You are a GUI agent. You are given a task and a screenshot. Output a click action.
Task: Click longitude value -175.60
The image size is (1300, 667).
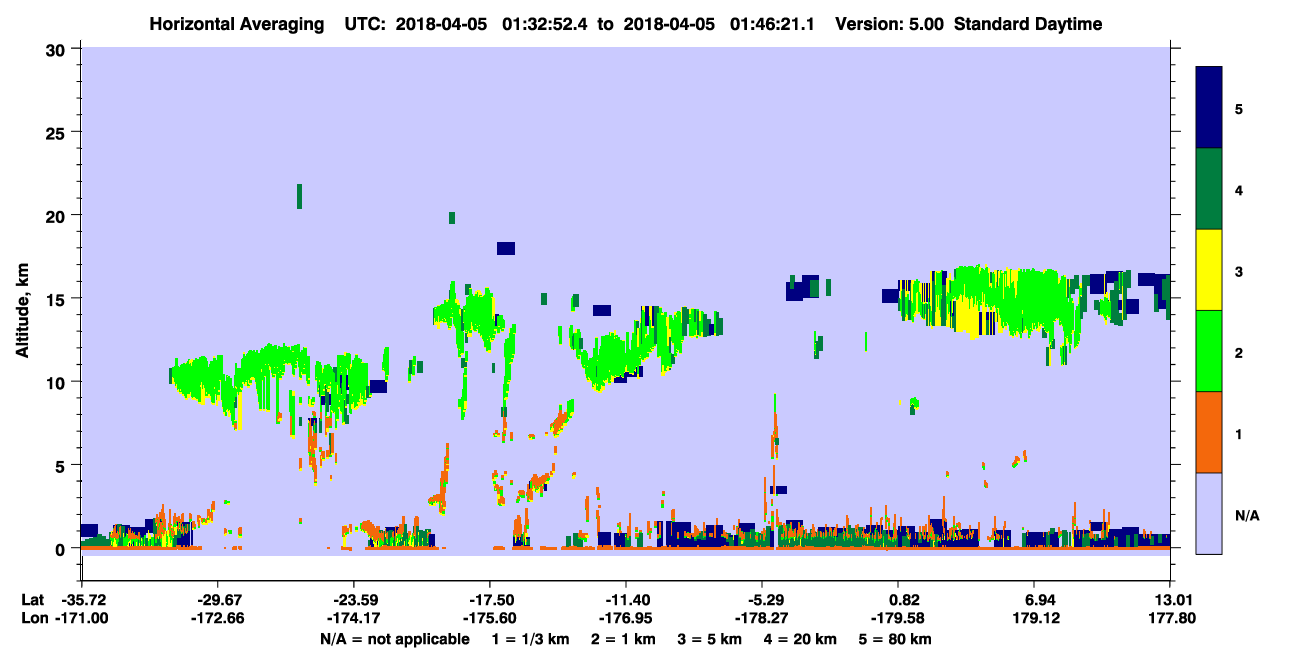pyautogui.click(x=489, y=618)
